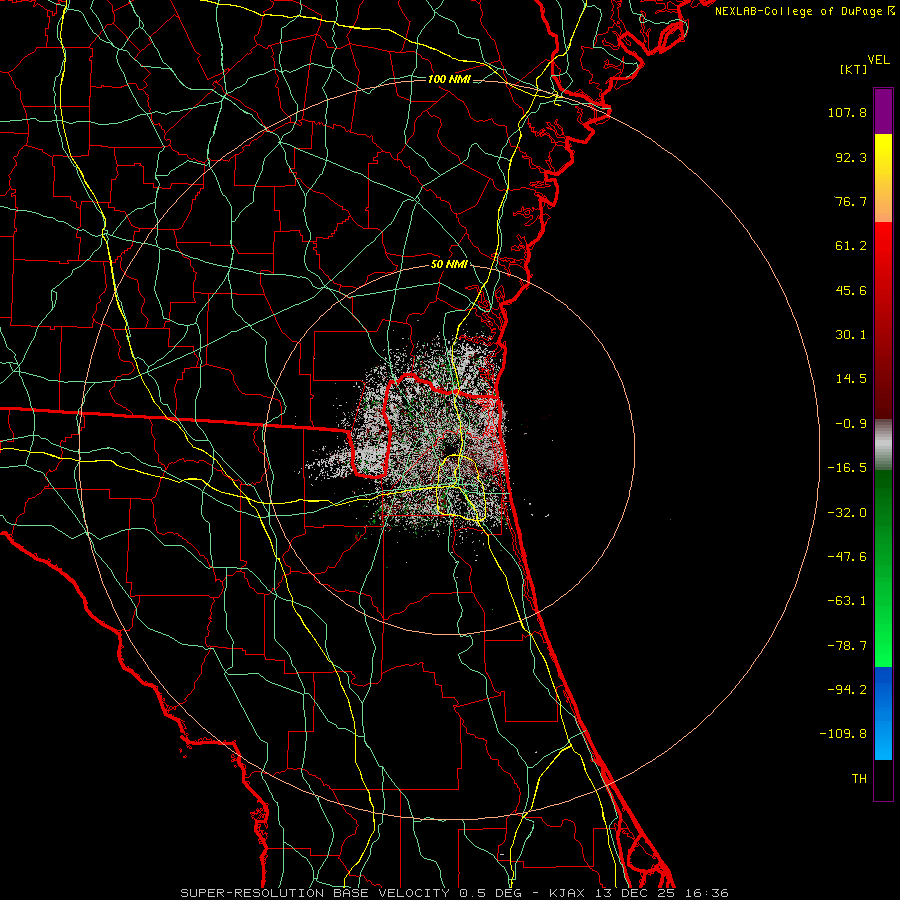Viewport: 900px width, 900px height.
Task: Click the -47.6 scale value
Action: tap(847, 557)
